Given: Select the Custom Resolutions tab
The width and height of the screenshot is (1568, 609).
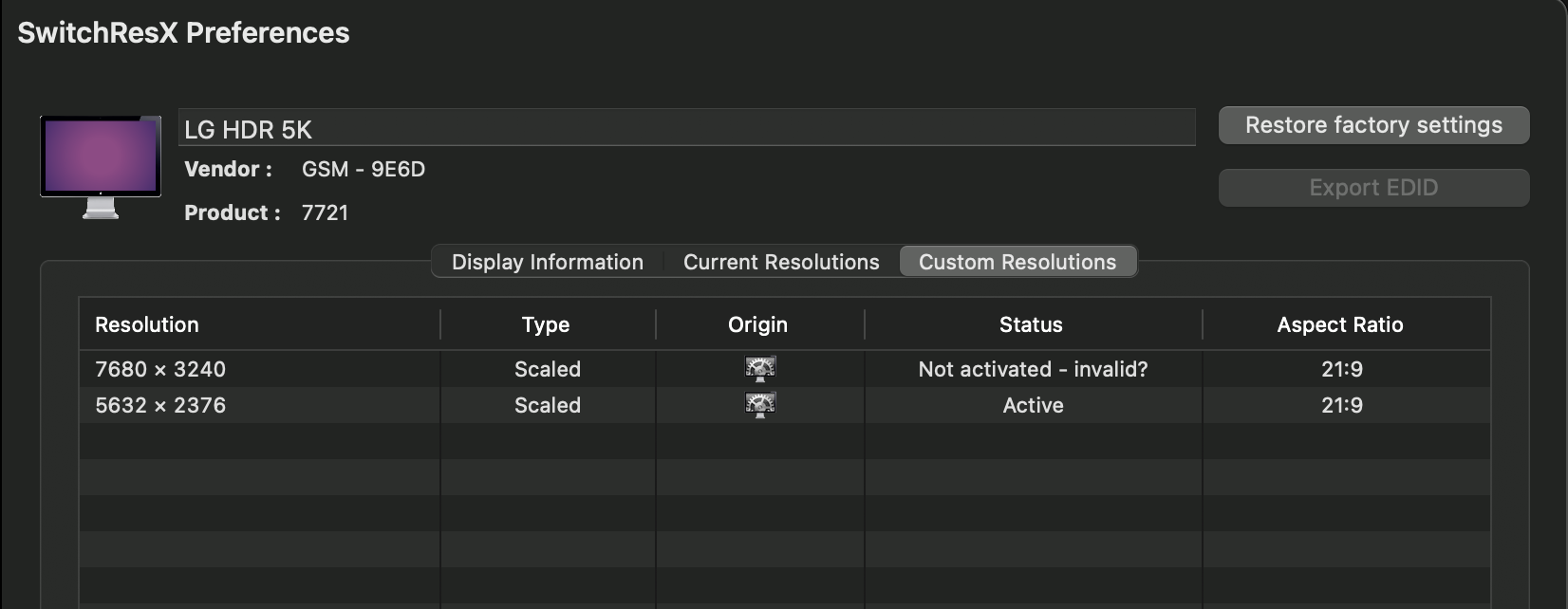Looking at the screenshot, I should 1017,262.
